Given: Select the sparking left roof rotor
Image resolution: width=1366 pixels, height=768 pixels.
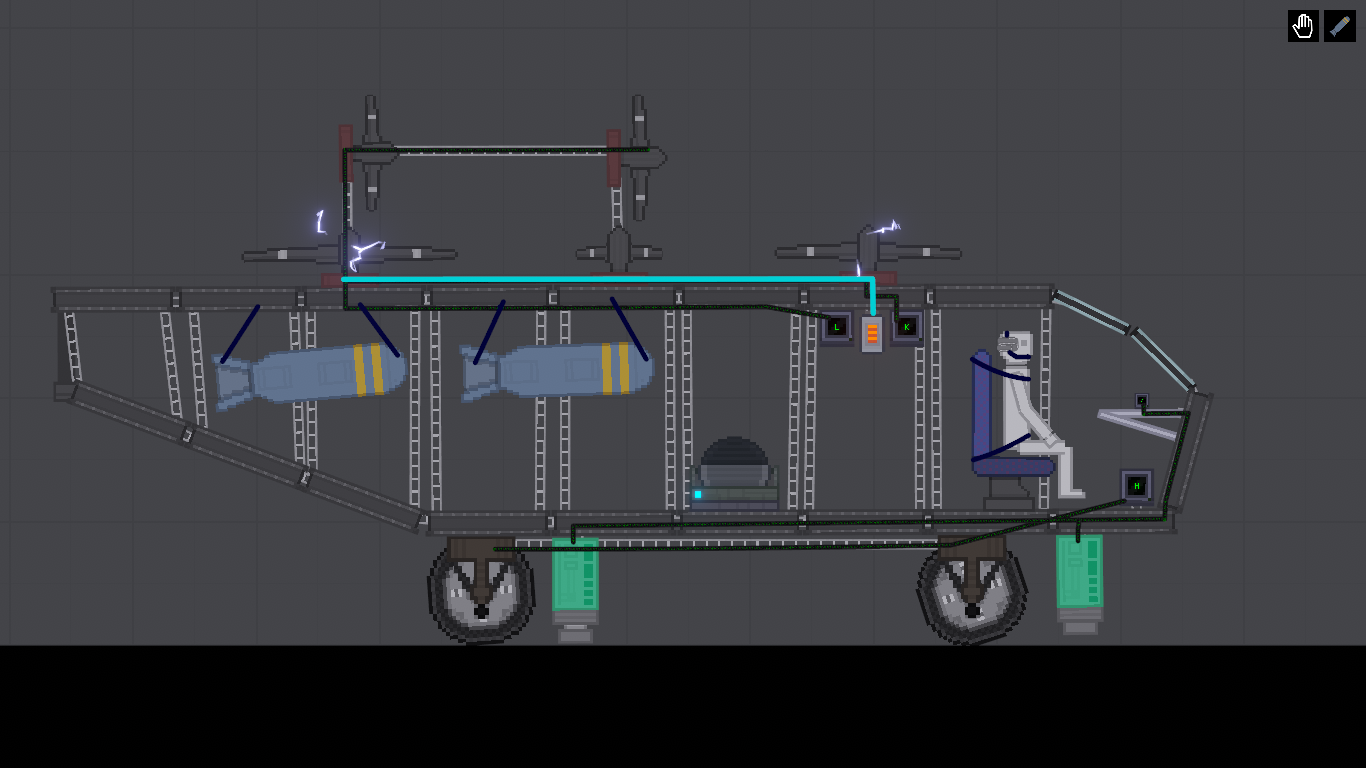Looking at the screenshot, I should (349, 254).
